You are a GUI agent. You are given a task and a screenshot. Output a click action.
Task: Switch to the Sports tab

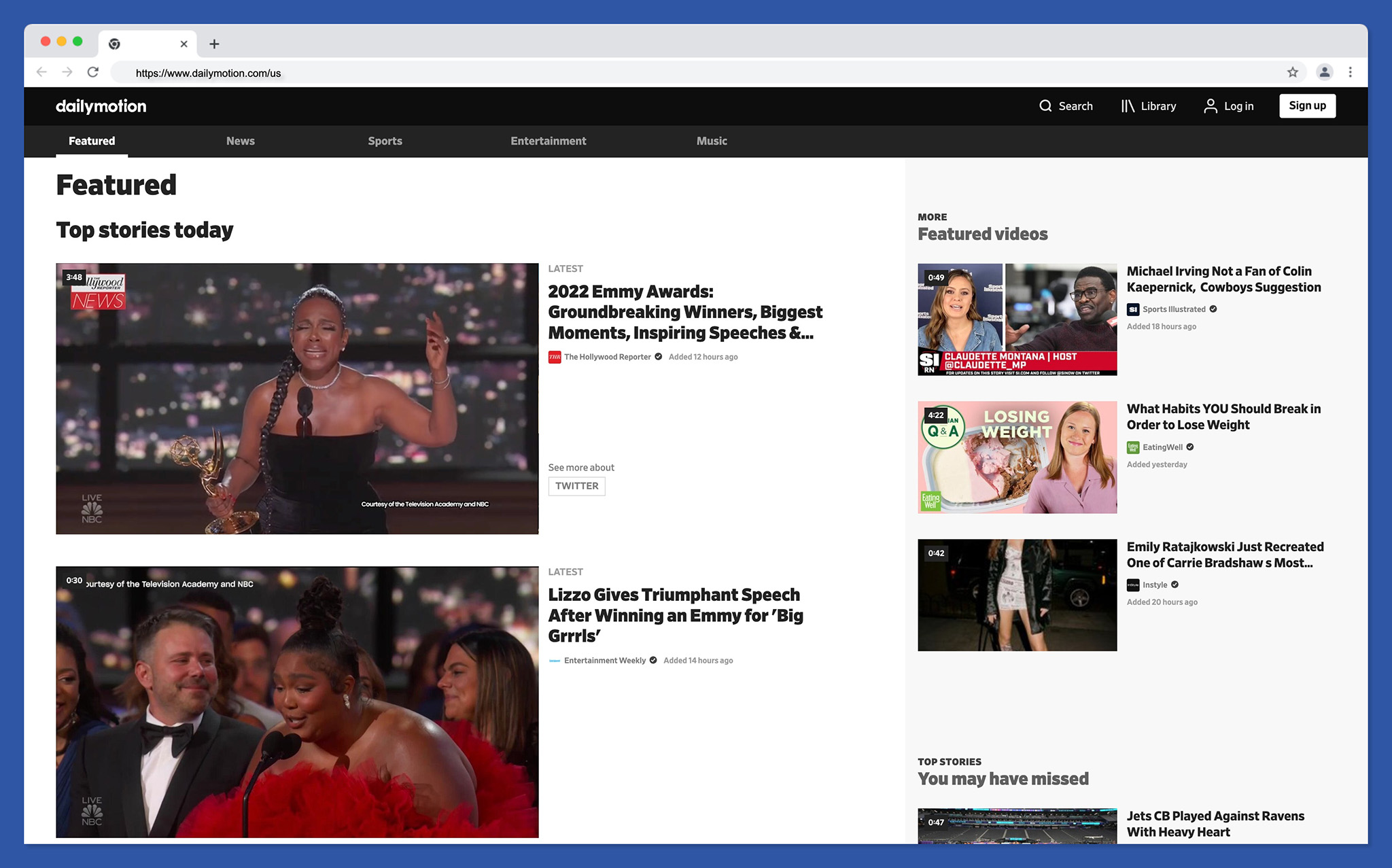pos(385,141)
